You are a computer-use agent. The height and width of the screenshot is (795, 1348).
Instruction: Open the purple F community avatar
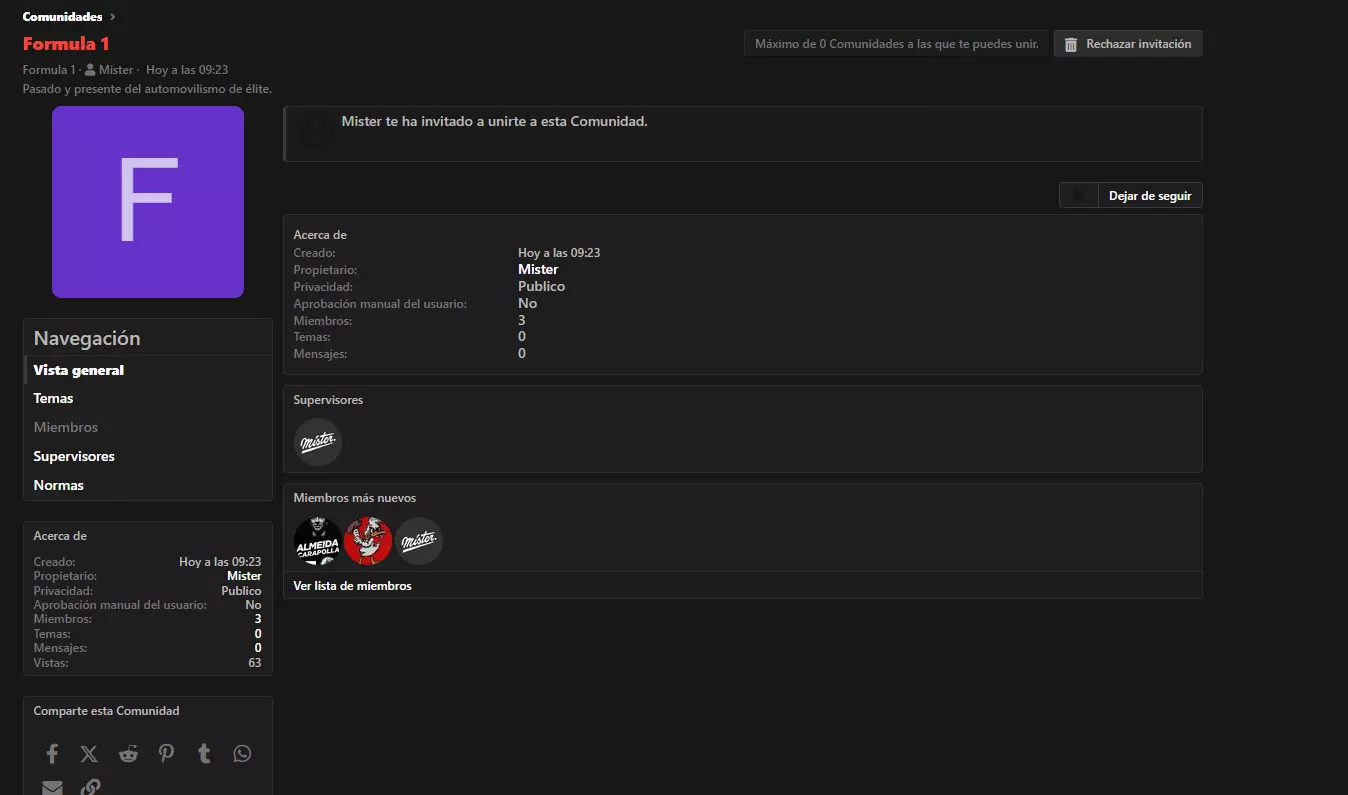(x=148, y=202)
